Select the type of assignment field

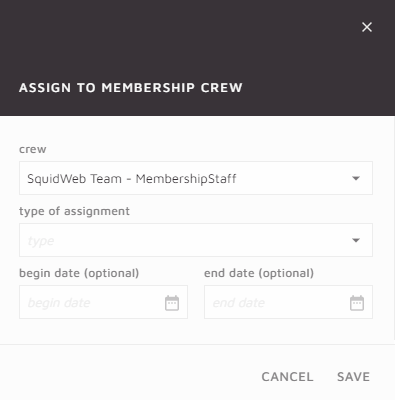point(196,240)
